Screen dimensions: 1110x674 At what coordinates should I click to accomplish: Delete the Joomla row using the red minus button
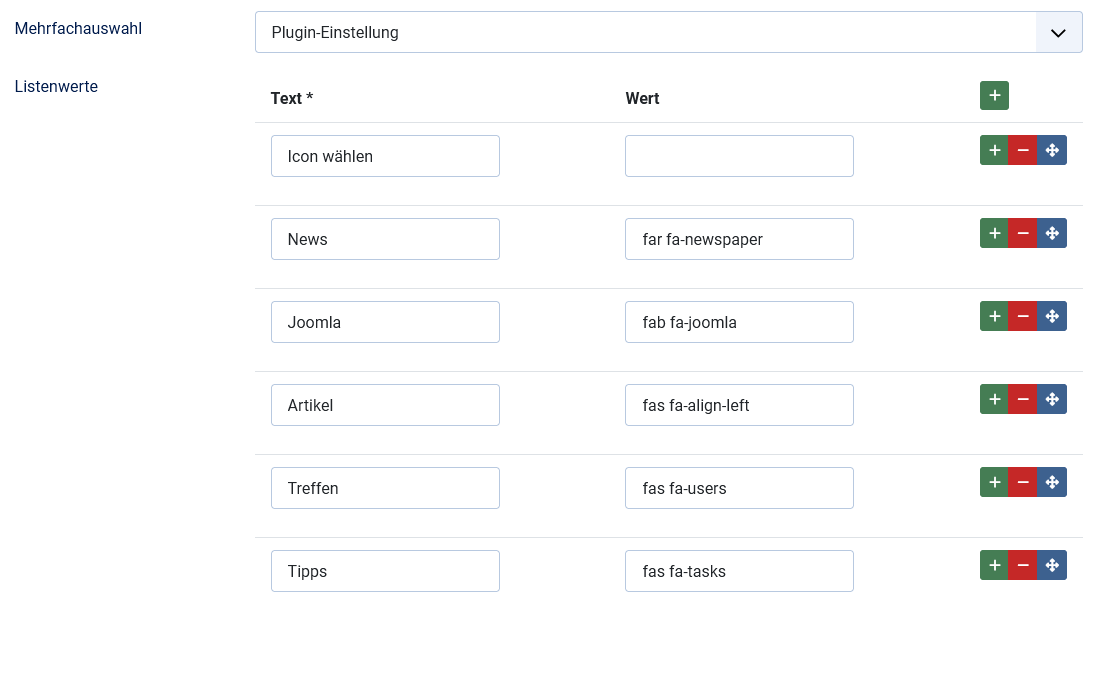pyautogui.click(x=1022, y=316)
